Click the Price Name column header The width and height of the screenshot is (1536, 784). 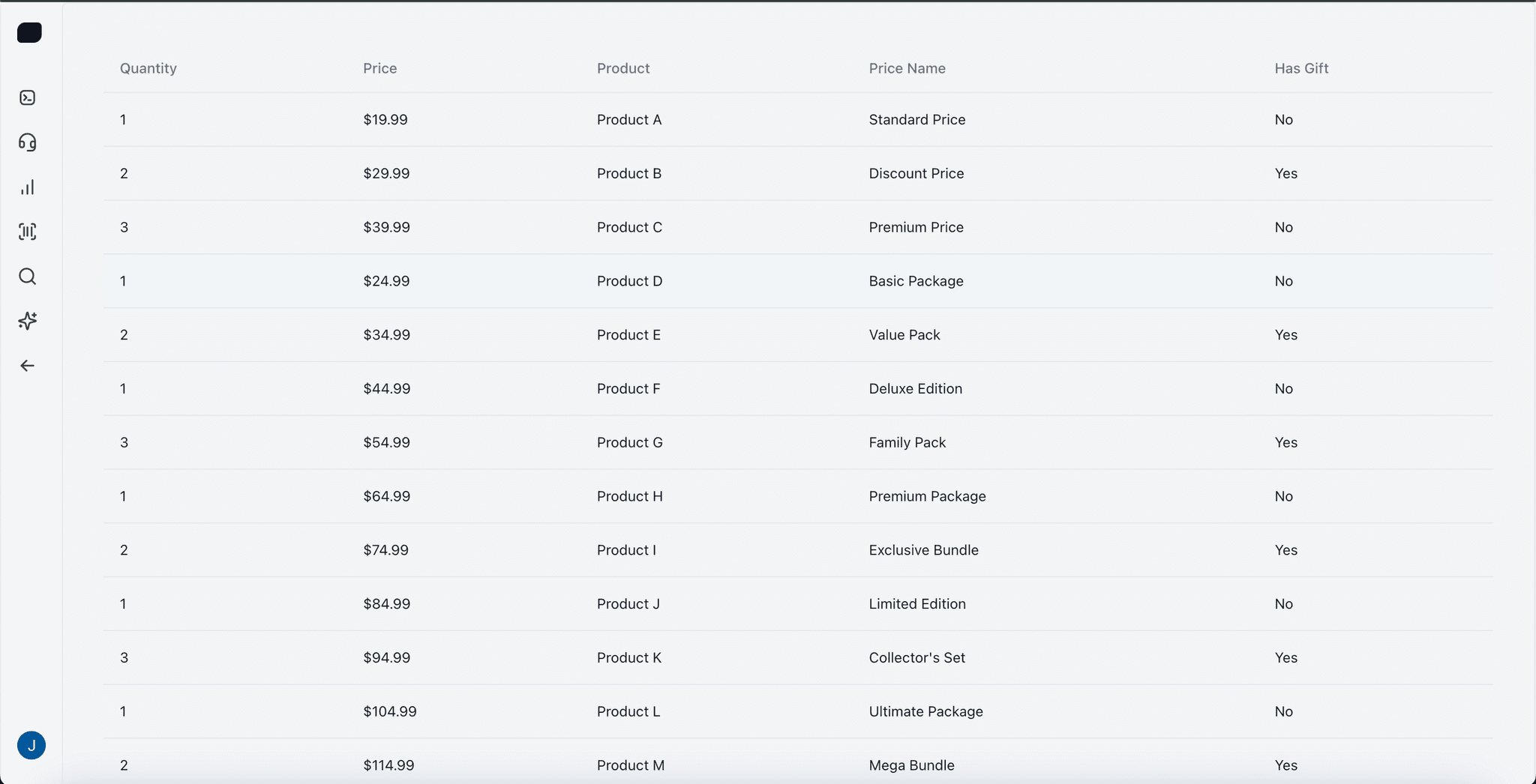[907, 68]
